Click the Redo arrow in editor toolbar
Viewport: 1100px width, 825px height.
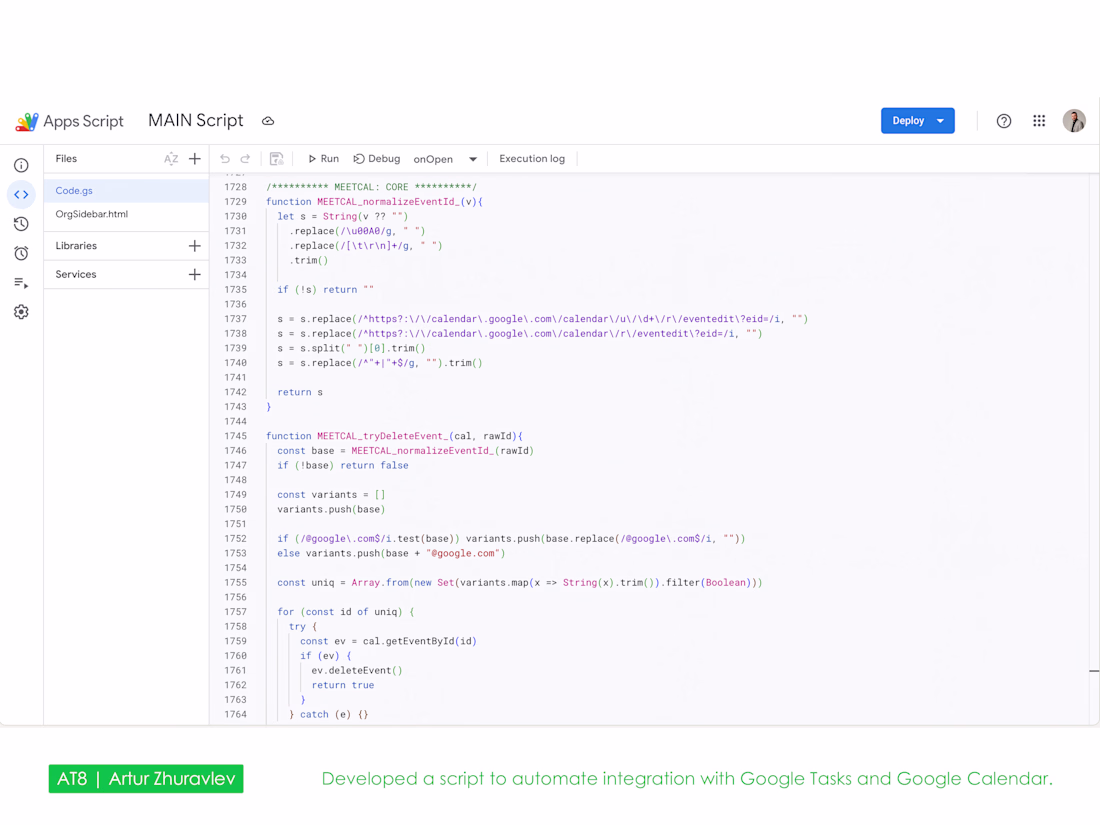click(245, 159)
